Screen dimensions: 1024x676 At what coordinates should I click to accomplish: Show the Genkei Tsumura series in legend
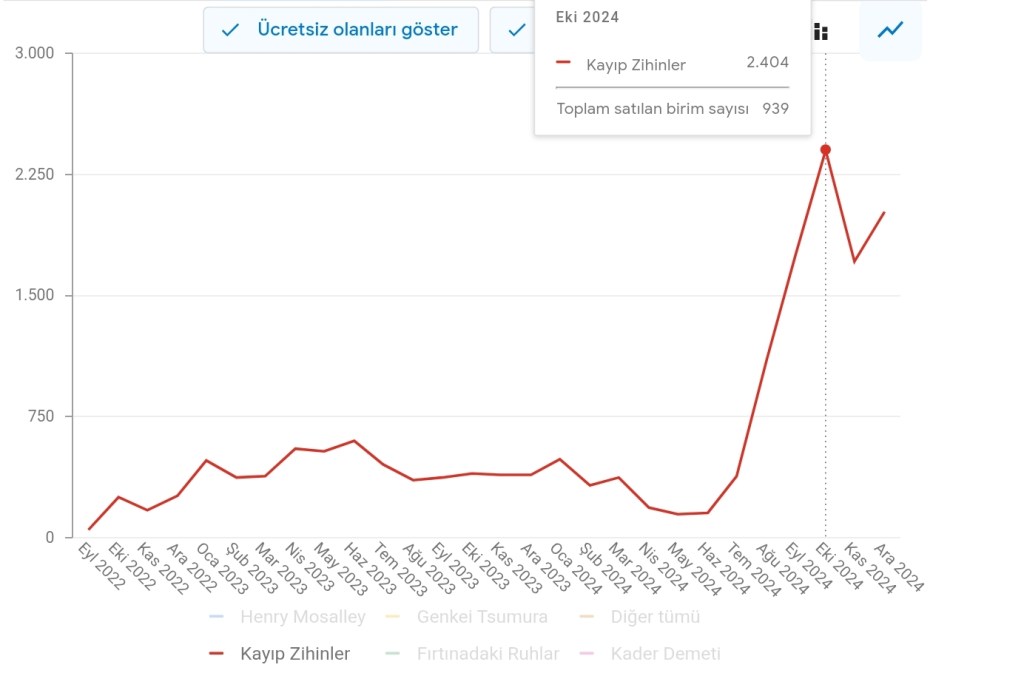482,617
